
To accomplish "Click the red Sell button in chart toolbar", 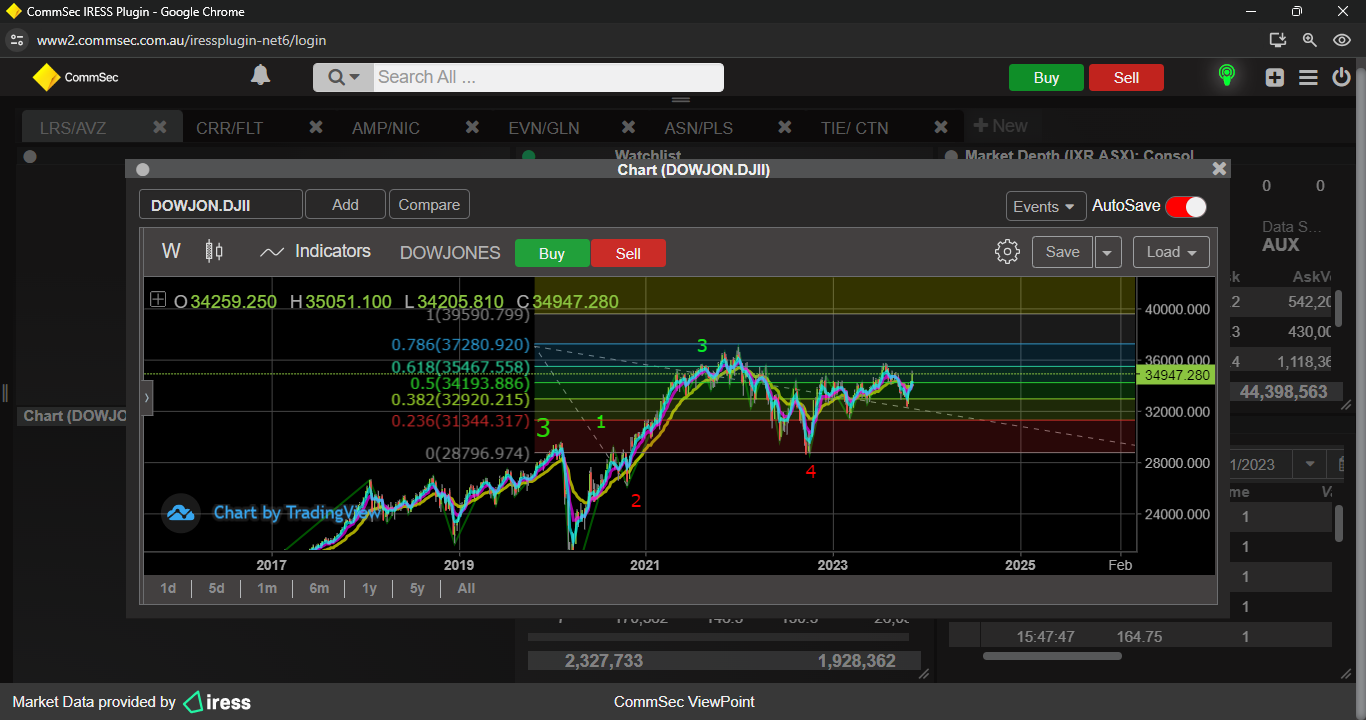I will click(628, 253).
